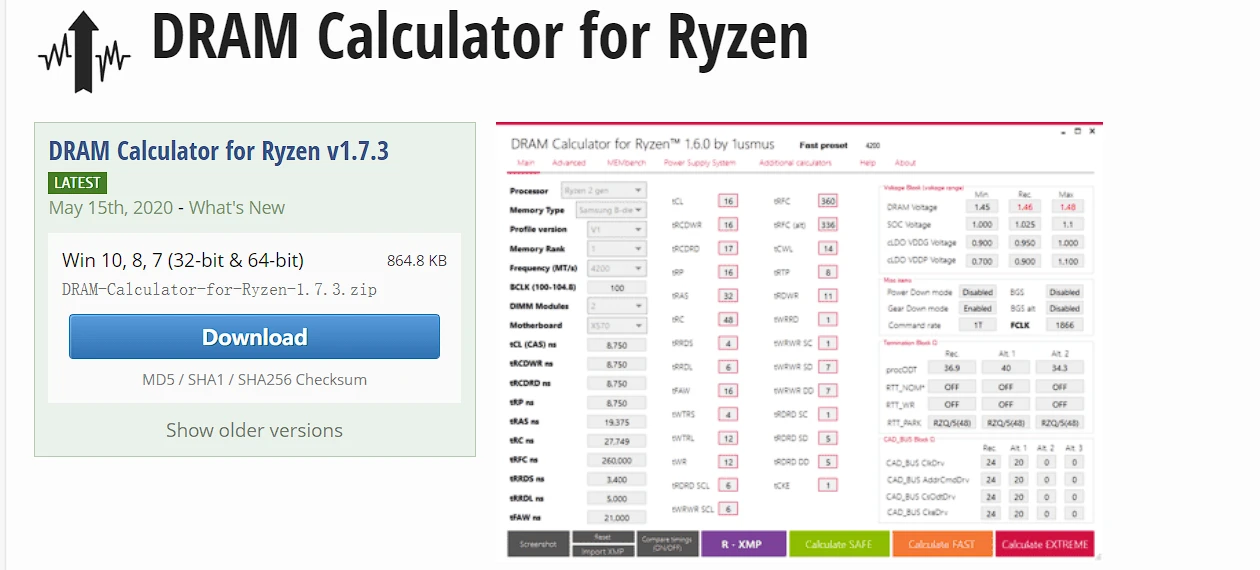Image resolution: width=1260 pixels, height=570 pixels.
Task: Click Win 10, 8, 7 (32-bit & 64-bit) text
Action: [x=182, y=260]
